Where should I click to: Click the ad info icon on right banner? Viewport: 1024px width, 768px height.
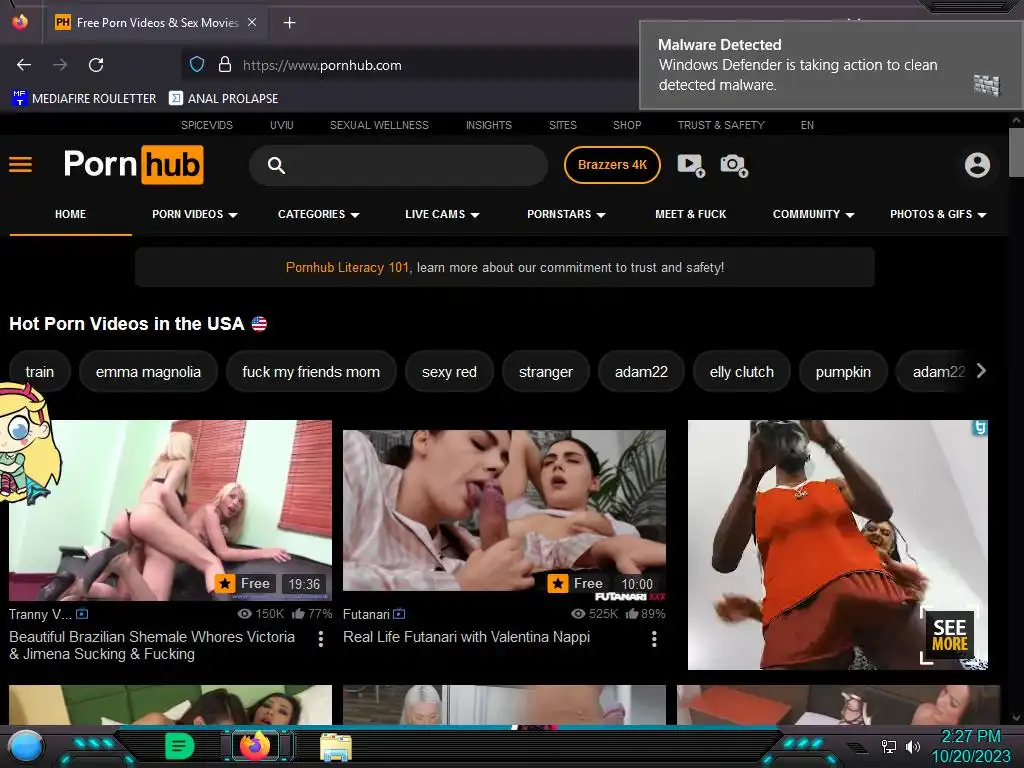tap(980, 428)
